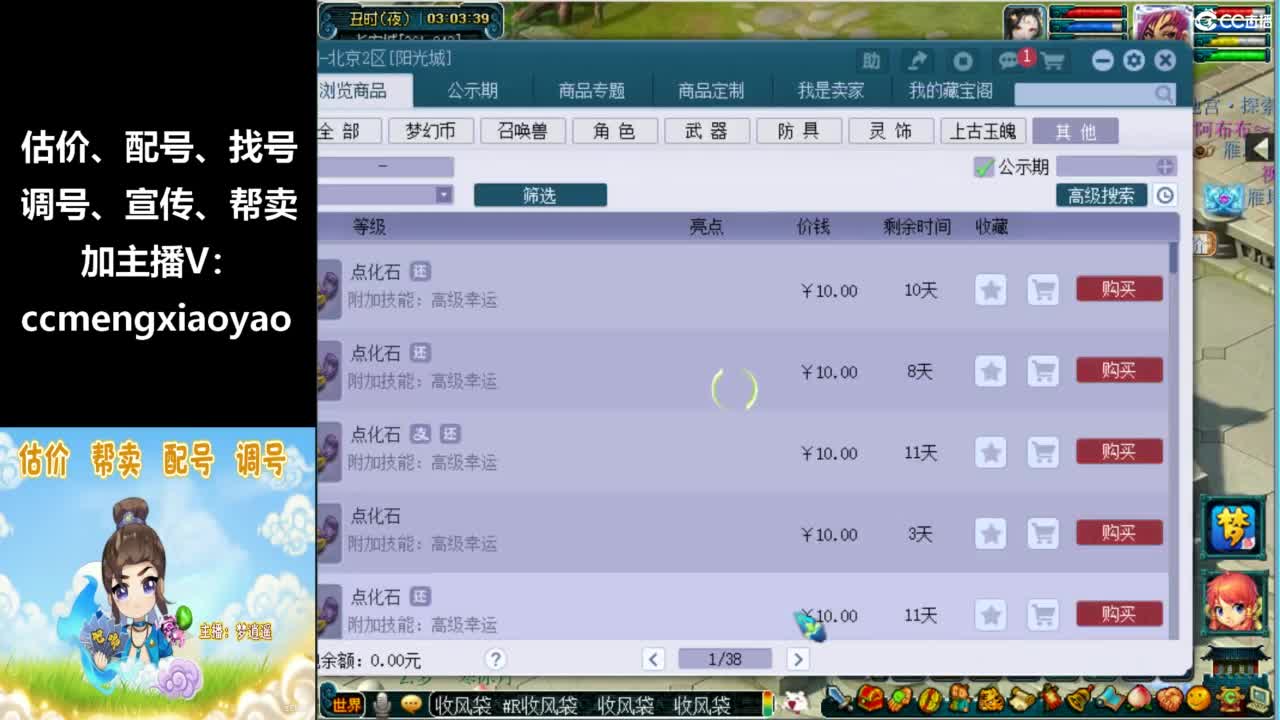Screen dimensions: 1280x720
Task: Open the messages chat bubble with badge
Action: pyautogui.click(x=1010, y=61)
